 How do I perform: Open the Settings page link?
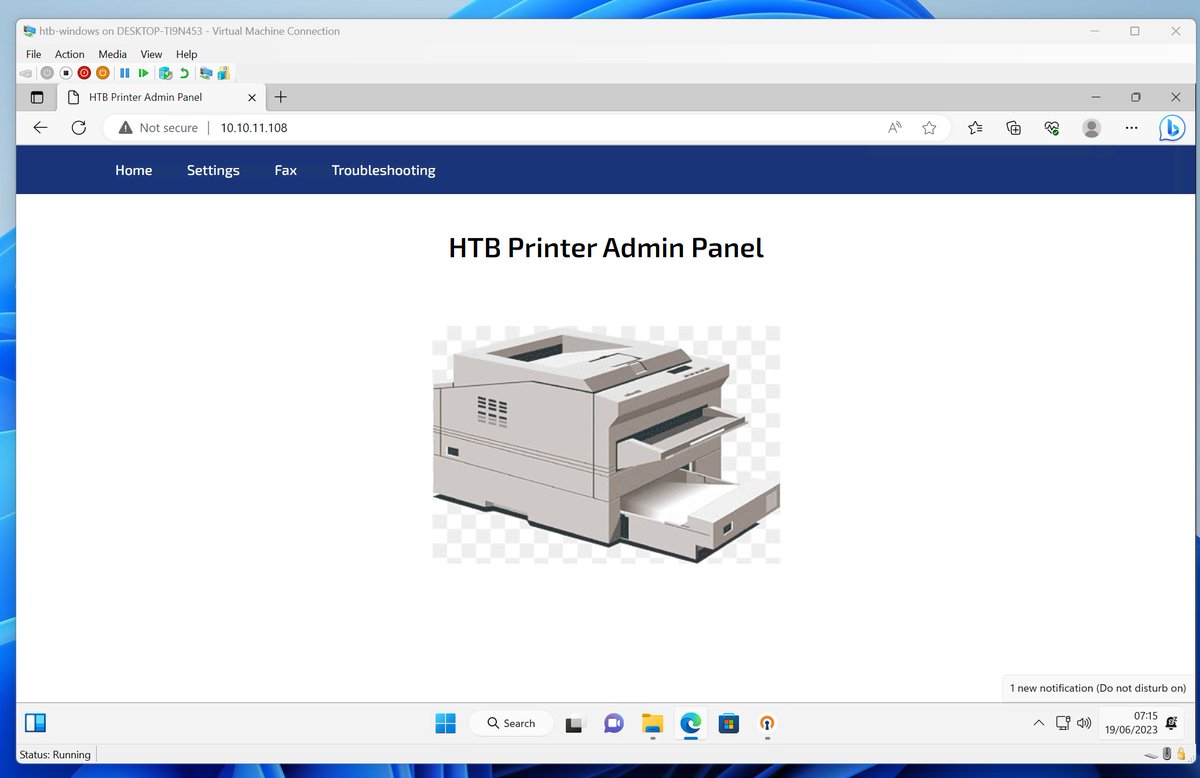click(x=213, y=170)
